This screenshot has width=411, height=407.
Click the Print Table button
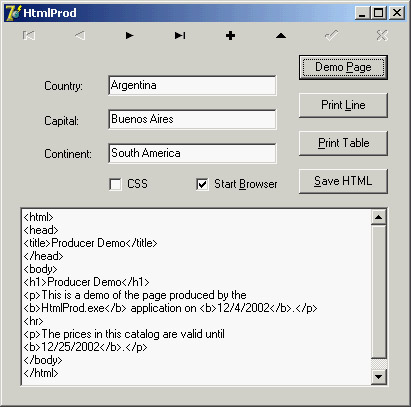tap(343, 143)
